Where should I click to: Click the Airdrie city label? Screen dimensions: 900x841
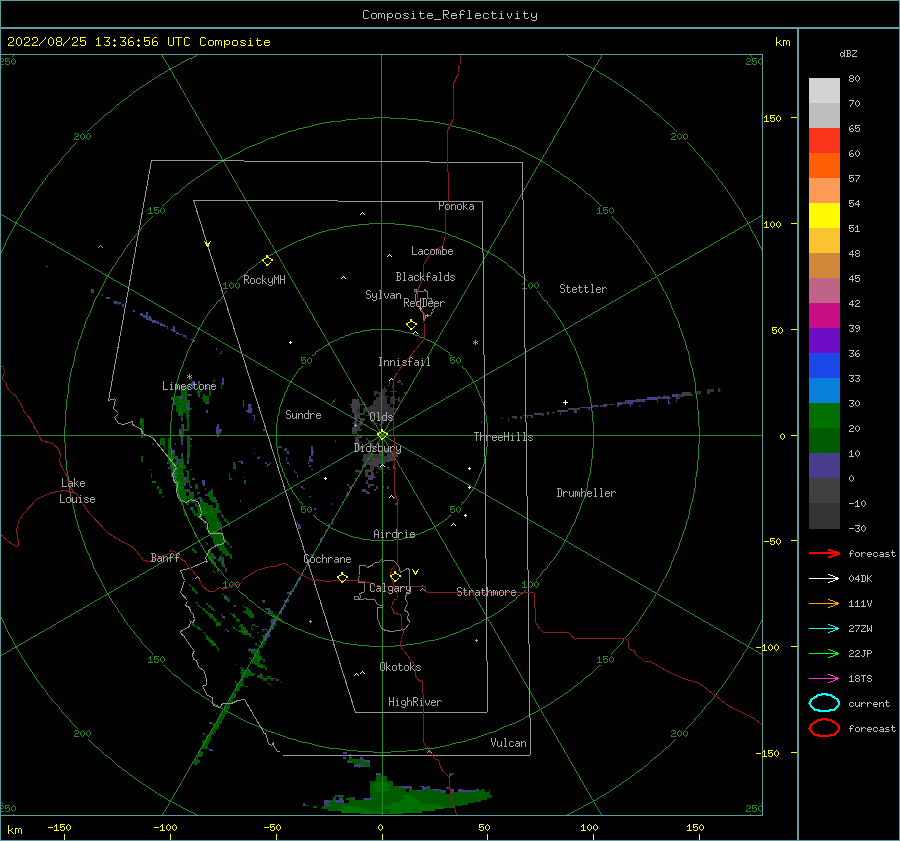pos(394,534)
